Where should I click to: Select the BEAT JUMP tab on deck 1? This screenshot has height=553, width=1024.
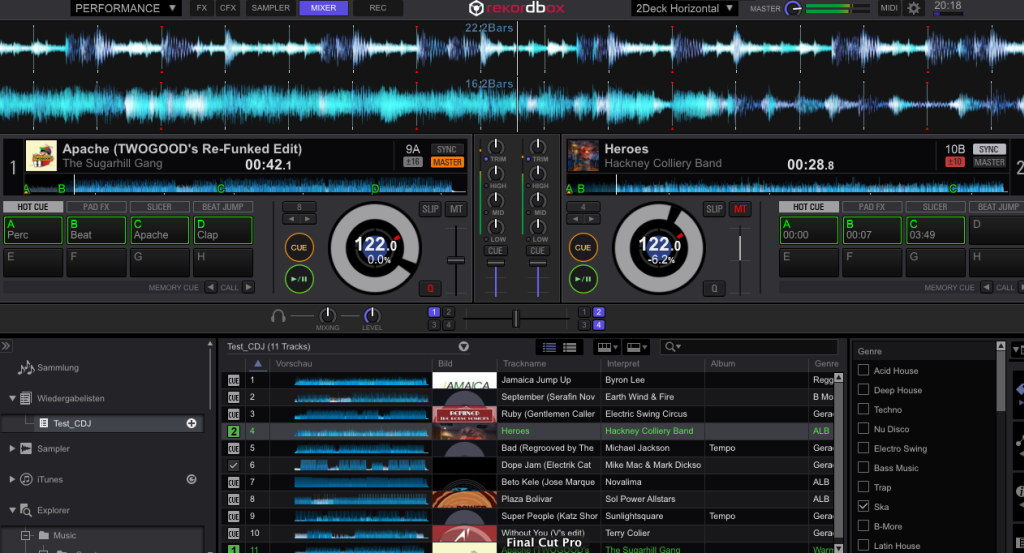[x=222, y=207]
